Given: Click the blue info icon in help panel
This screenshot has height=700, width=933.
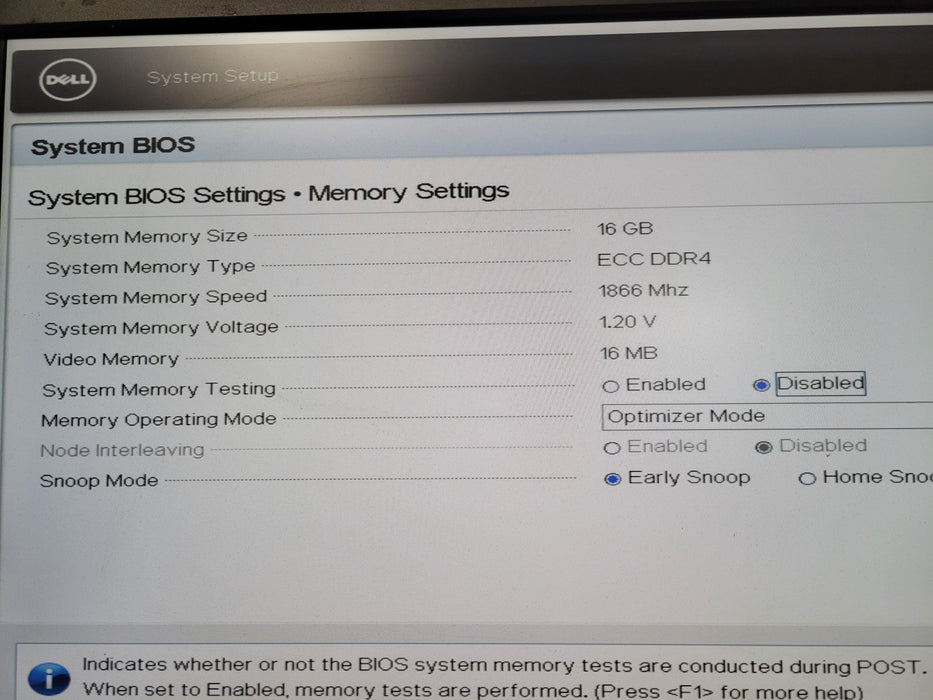Looking at the screenshot, I should 49,678.
